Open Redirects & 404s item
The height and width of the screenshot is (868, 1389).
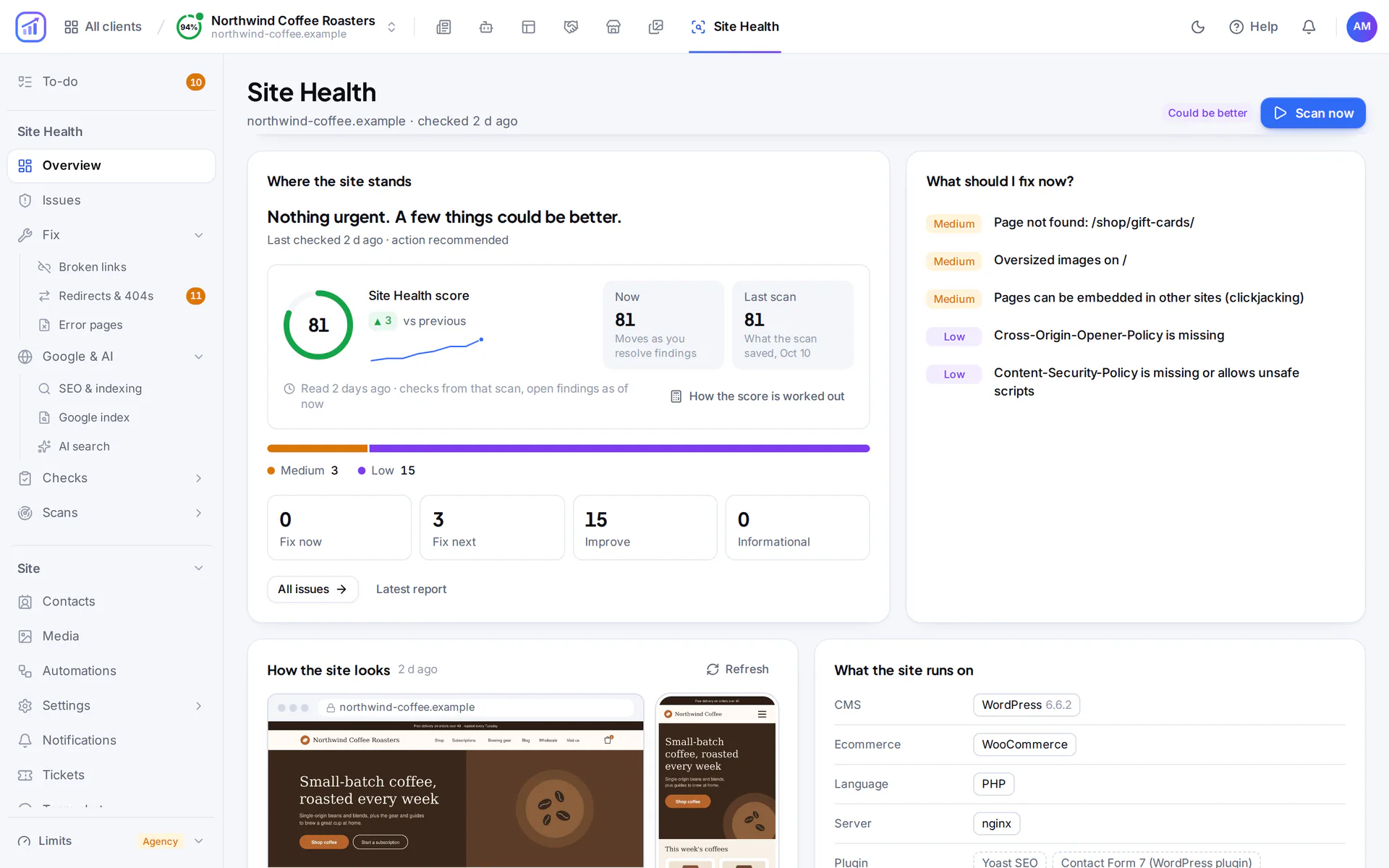[x=122, y=296]
